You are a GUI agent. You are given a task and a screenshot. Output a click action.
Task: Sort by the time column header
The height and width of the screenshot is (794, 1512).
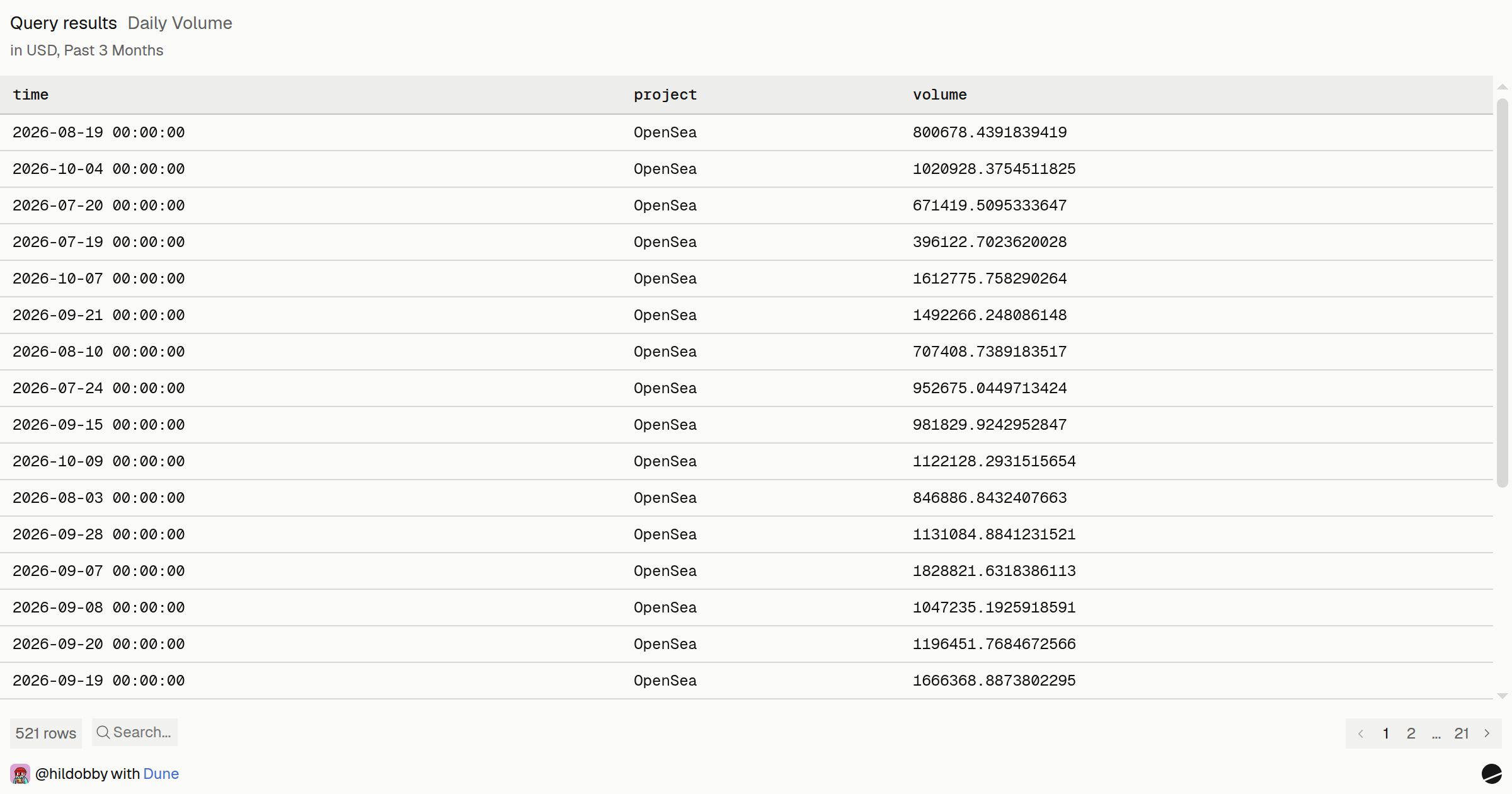30,95
